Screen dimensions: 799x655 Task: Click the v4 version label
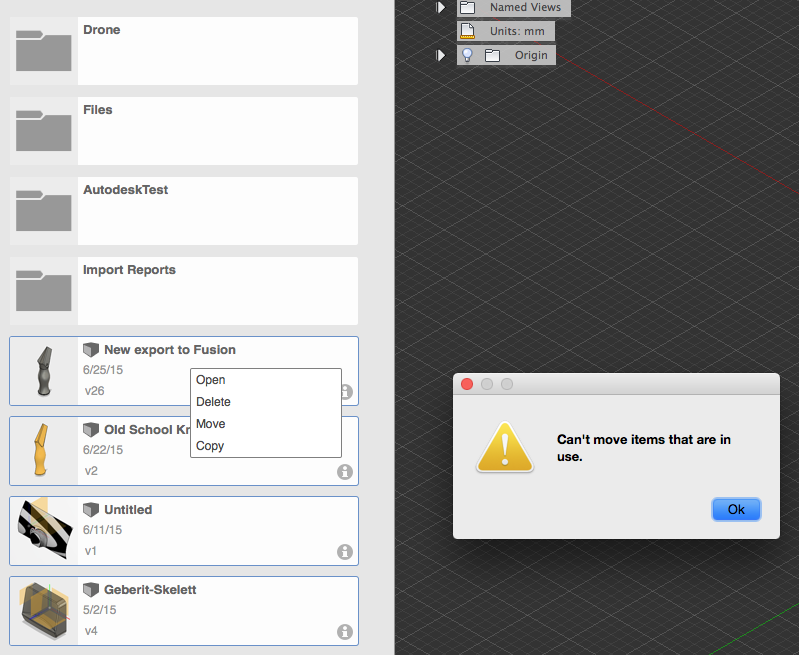91,631
